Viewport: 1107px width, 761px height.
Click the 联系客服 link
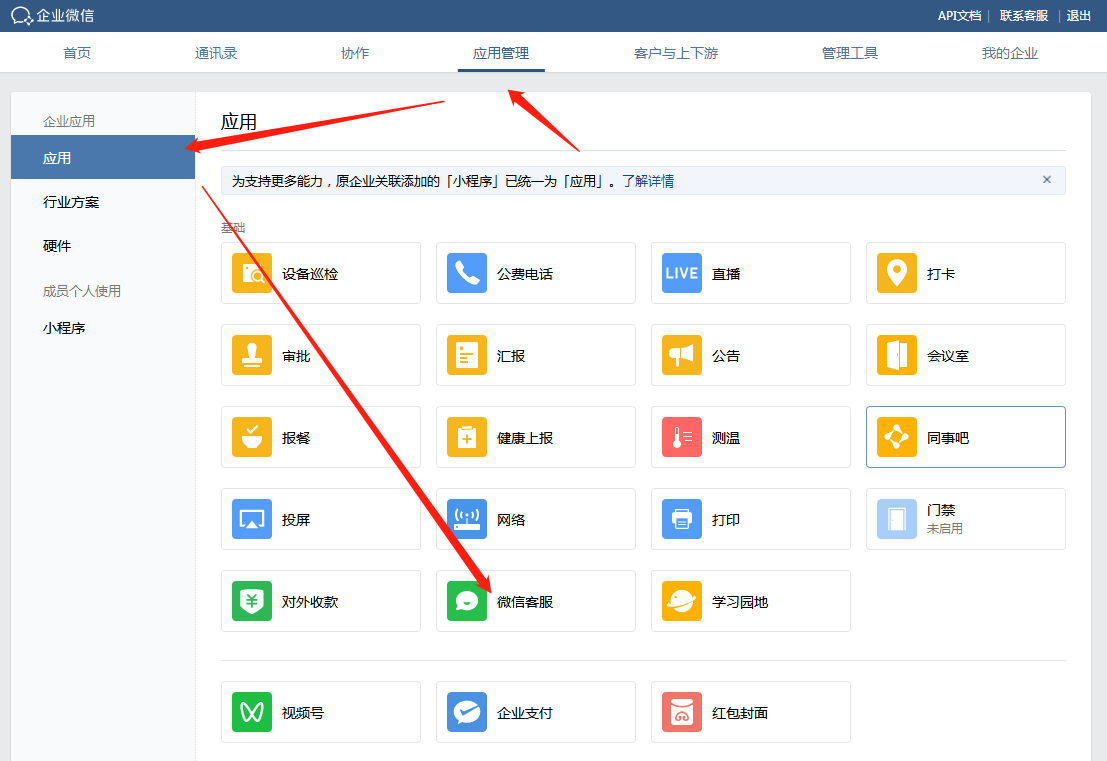coord(1024,16)
